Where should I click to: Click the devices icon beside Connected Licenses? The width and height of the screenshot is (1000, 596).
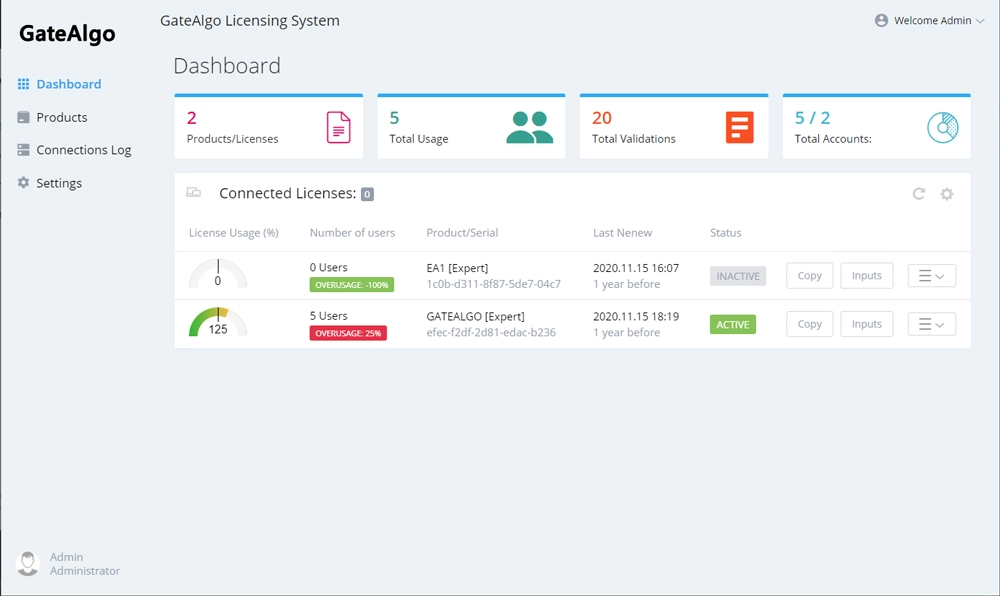click(x=193, y=193)
